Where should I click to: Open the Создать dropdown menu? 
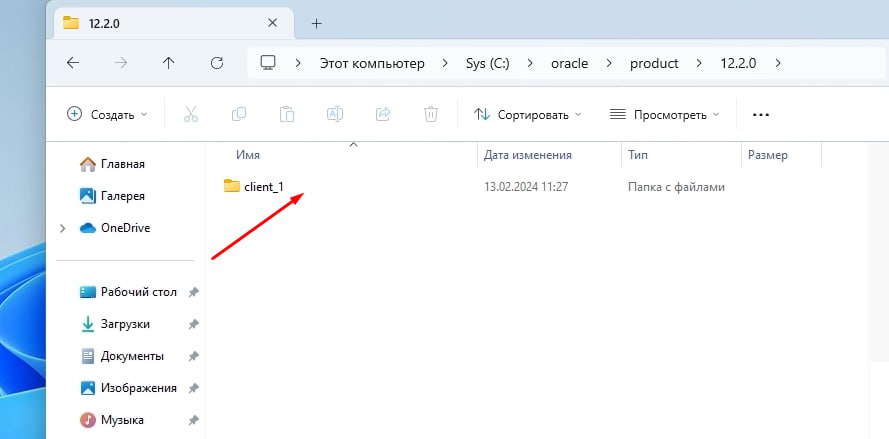click(x=107, y=115)
